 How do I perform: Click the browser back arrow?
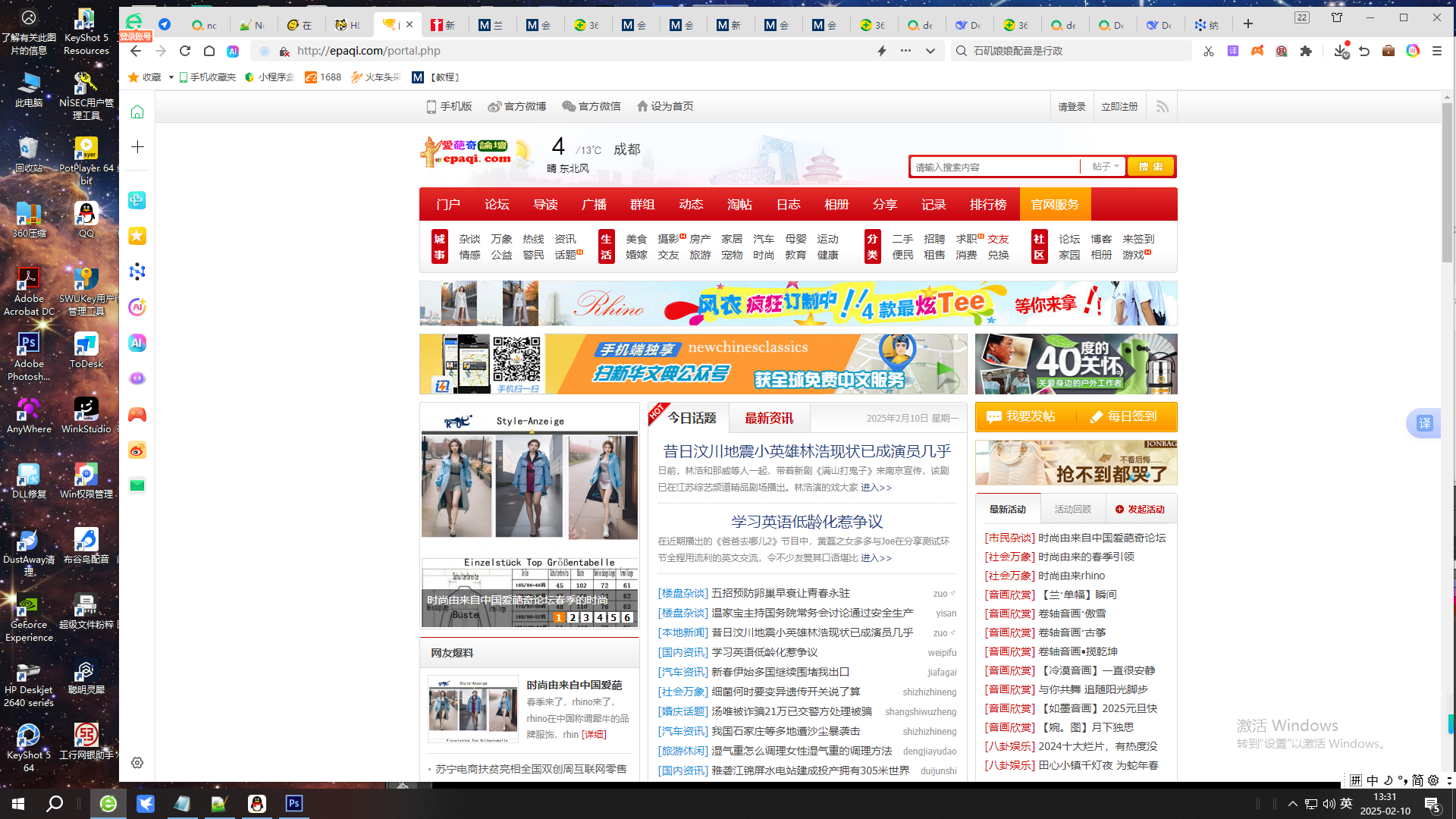pyautogui.click(x=136, y=51)
